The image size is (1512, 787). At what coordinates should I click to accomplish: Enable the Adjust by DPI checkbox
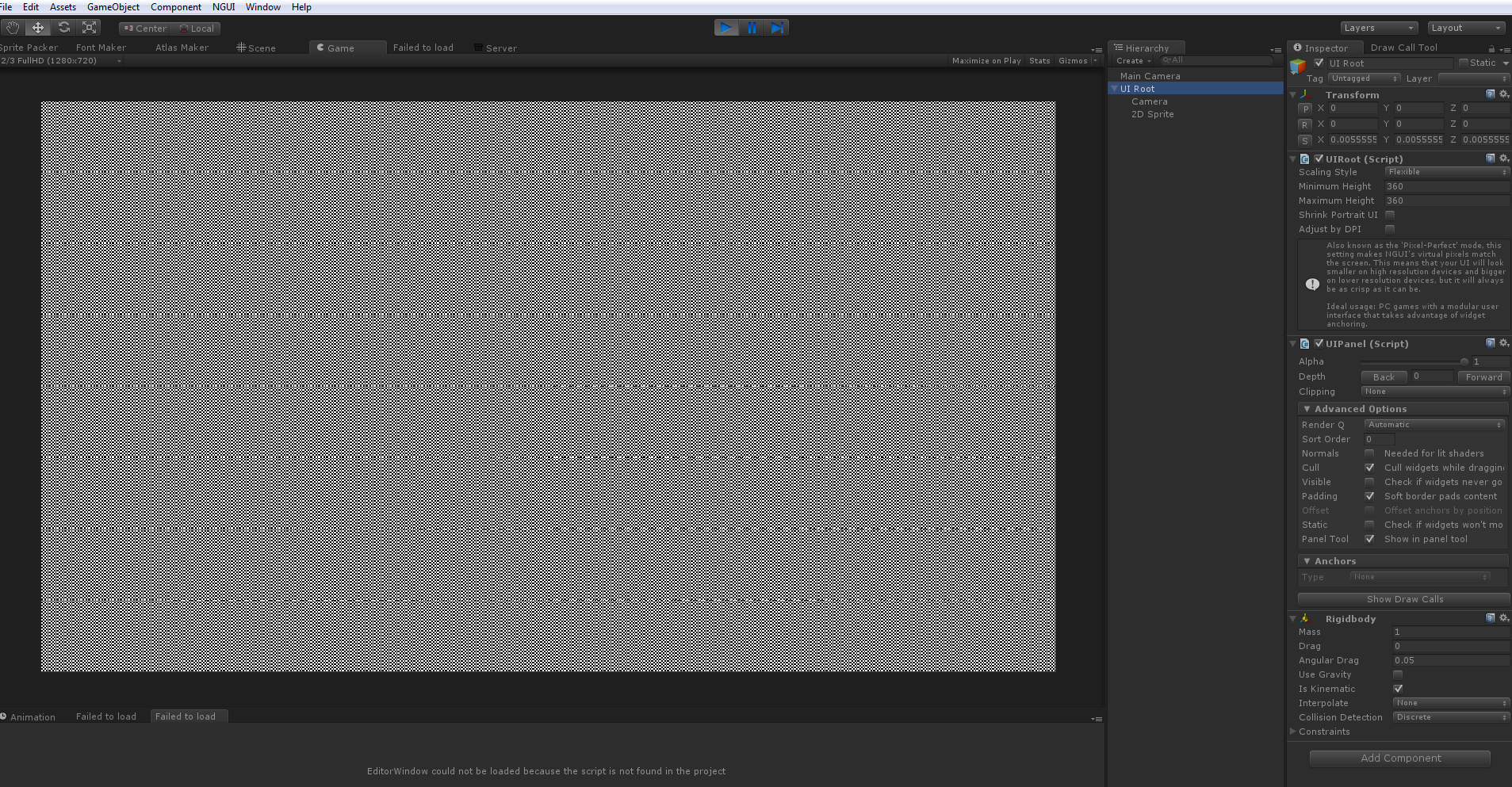coord(1390,229)
